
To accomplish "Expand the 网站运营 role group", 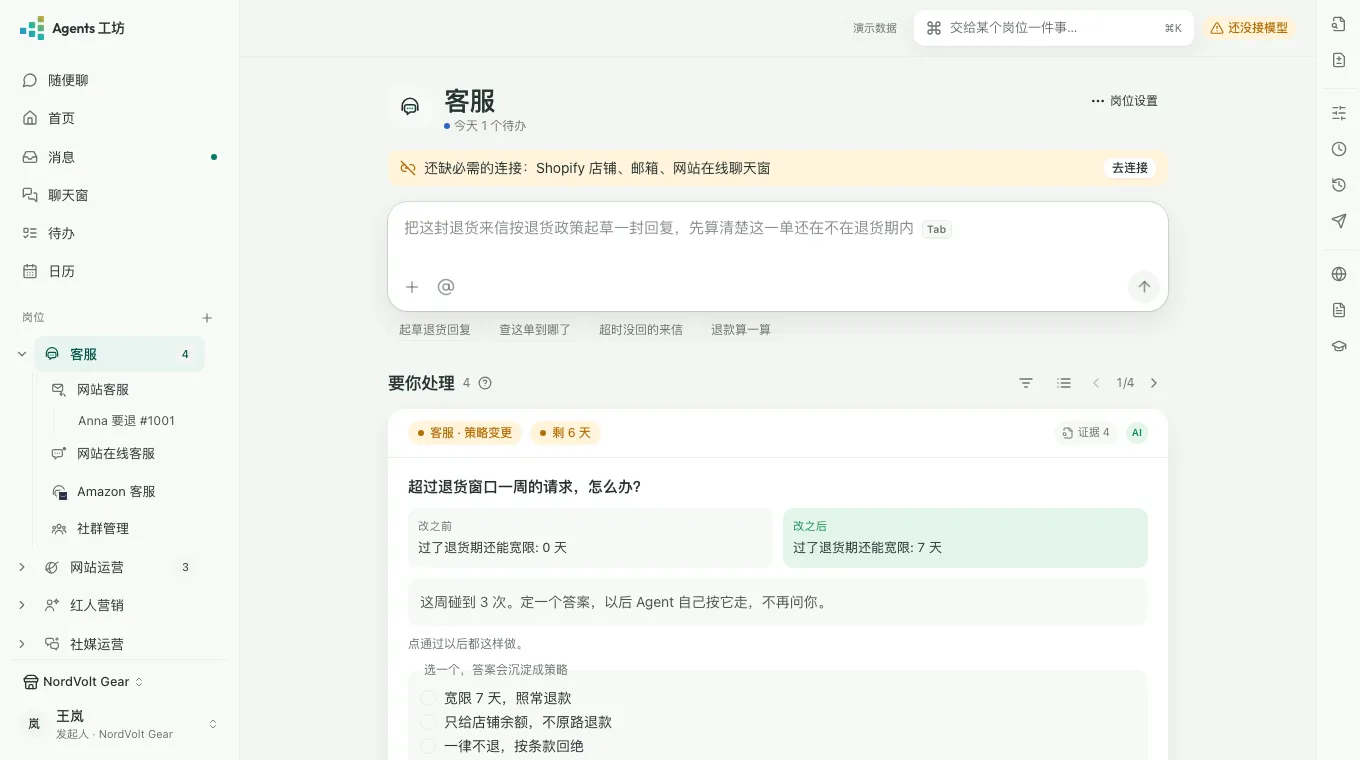I will pyautogui.click(x=22, y=567).
